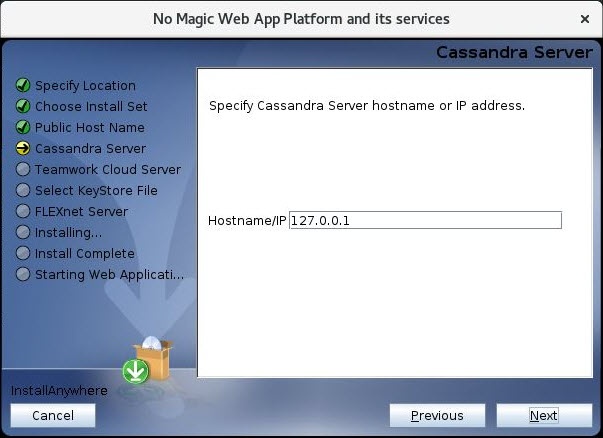This screenshot has width=603, height=438.
Task: Click the gray circle beside Select KeyStore File
Action: tap(23, 190)
